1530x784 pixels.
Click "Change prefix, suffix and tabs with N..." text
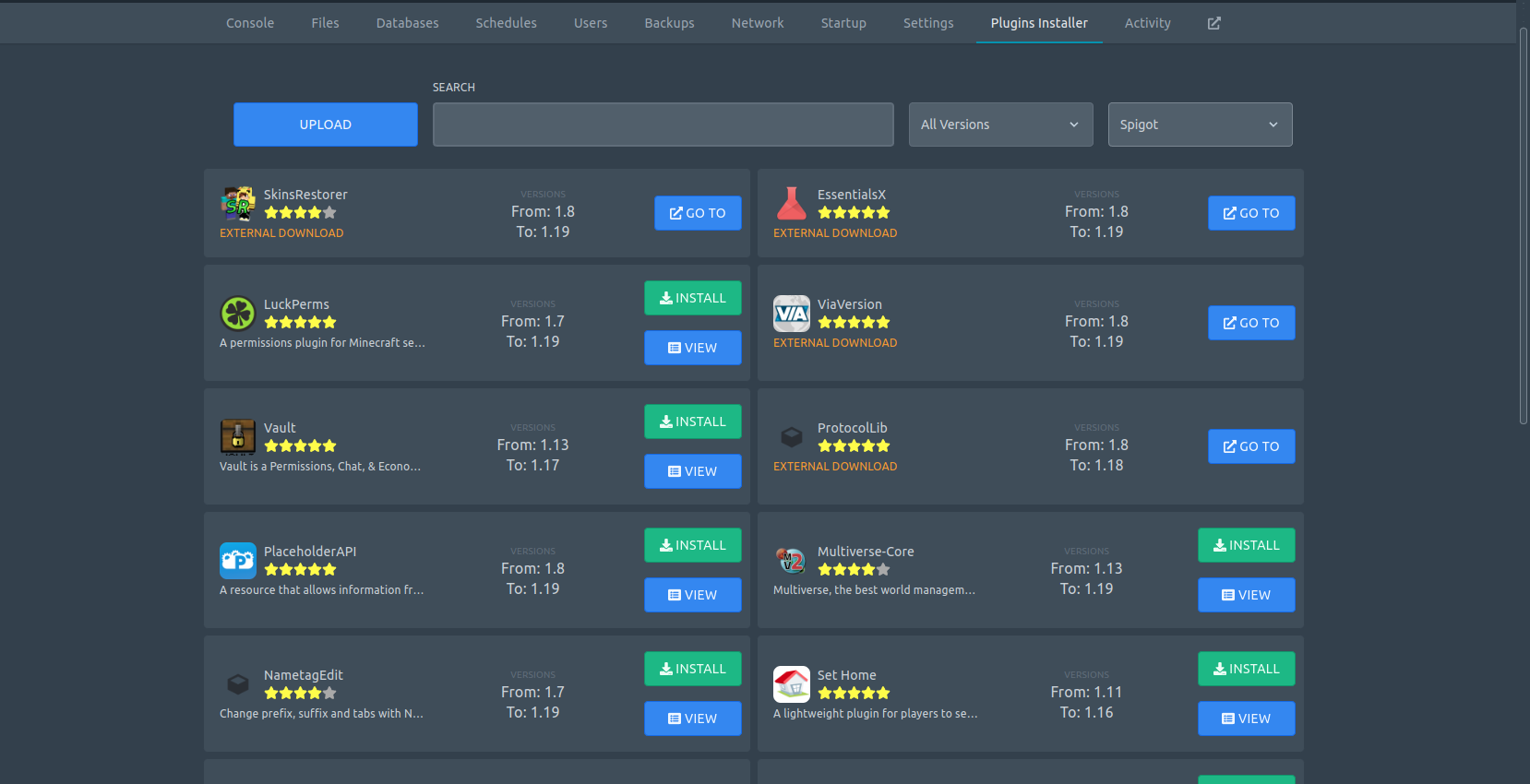coord(321,714)
